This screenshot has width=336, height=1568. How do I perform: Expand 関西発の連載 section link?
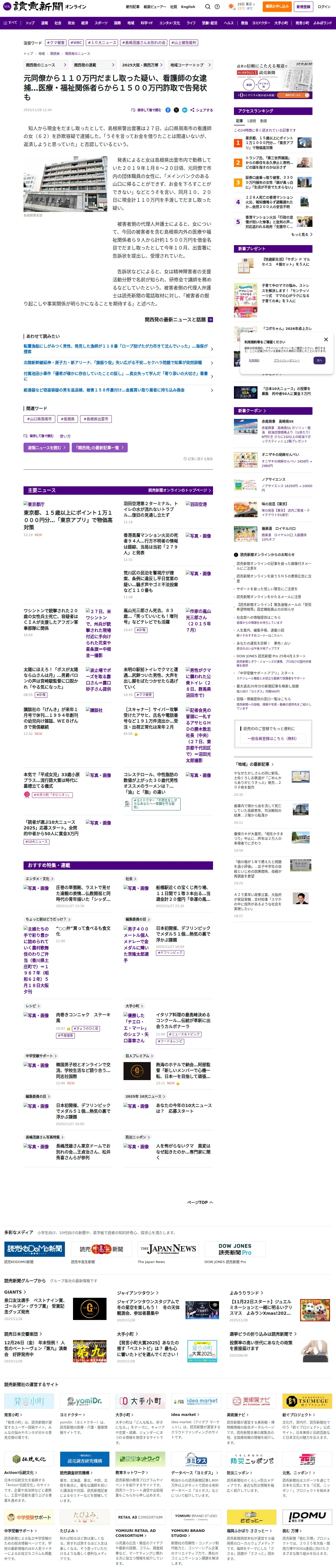(94, 65)
